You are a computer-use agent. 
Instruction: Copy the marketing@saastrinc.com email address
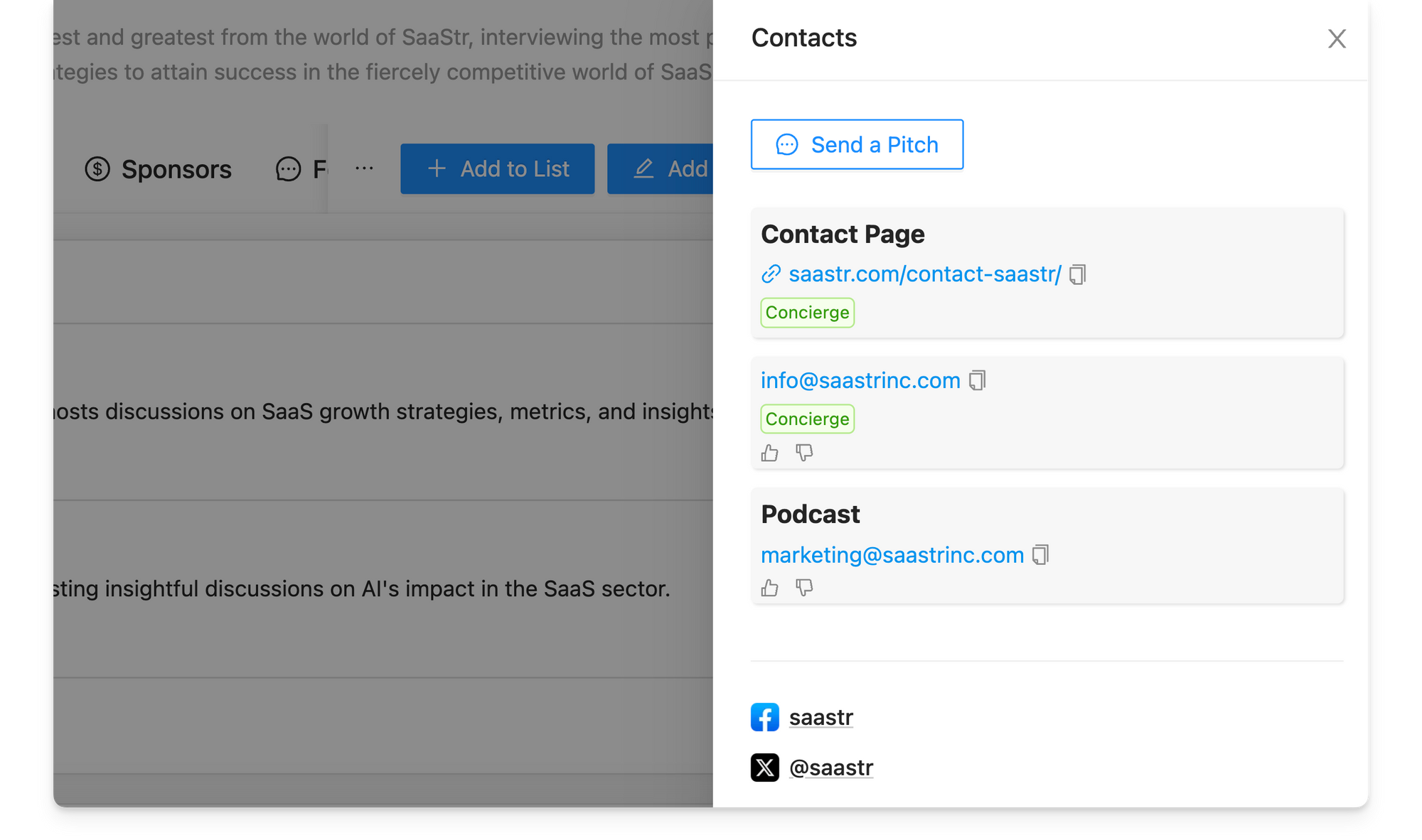(x=1041, y=554)
